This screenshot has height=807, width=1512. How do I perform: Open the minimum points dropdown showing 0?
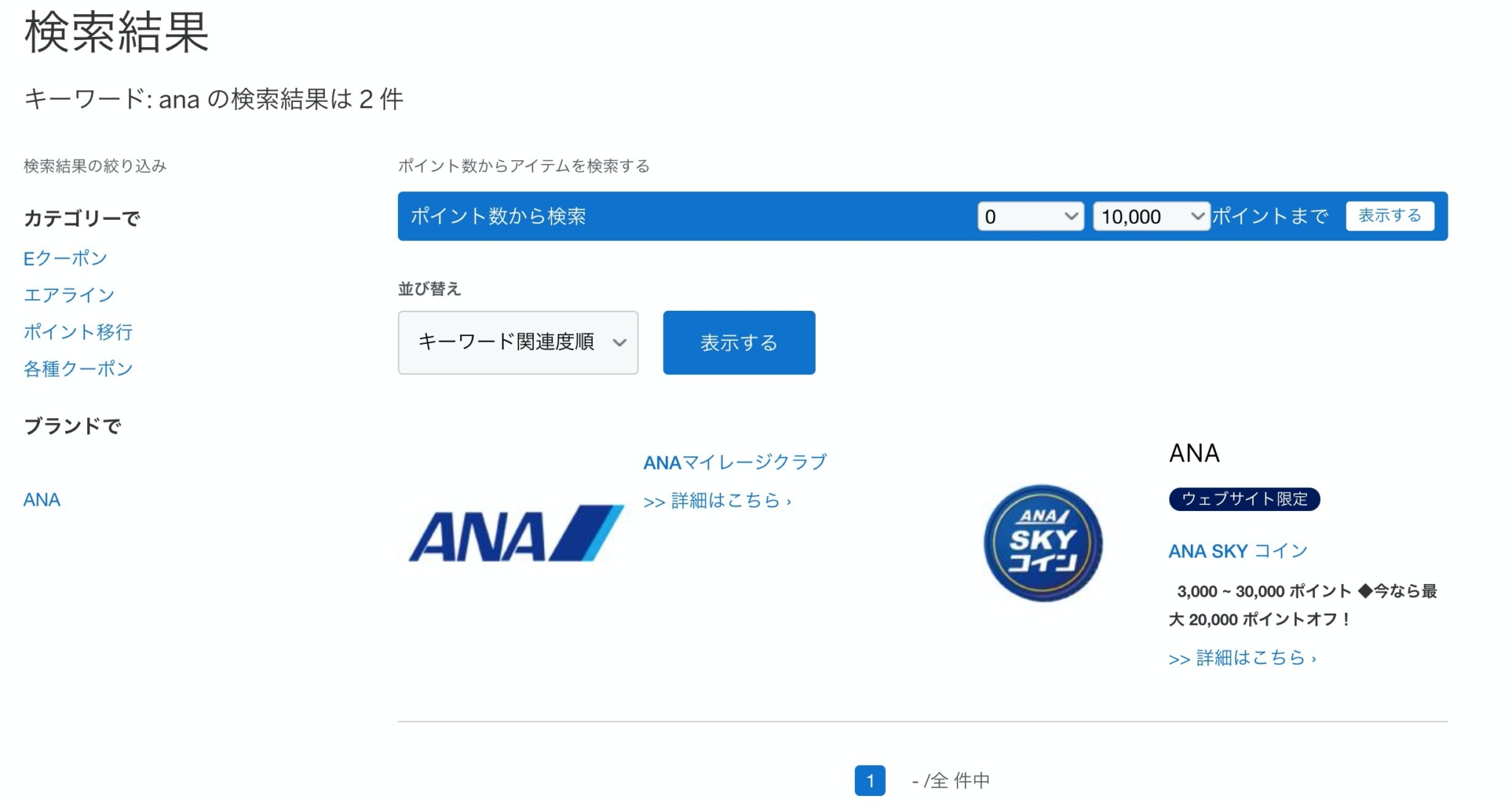(1030, 216)
